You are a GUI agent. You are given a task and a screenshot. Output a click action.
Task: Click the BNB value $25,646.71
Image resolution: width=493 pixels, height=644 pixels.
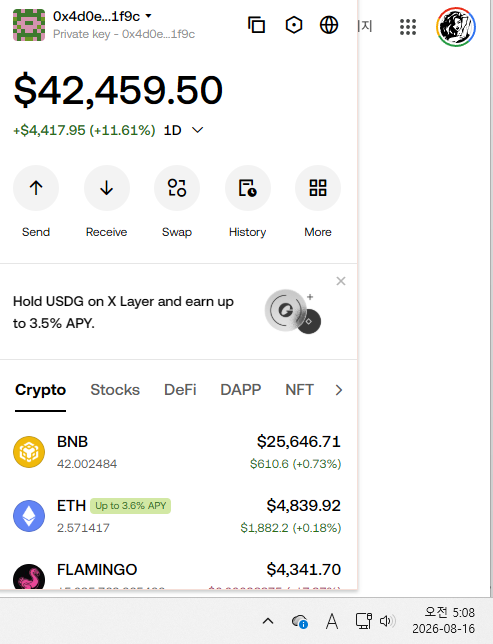(x=299, y=442)
